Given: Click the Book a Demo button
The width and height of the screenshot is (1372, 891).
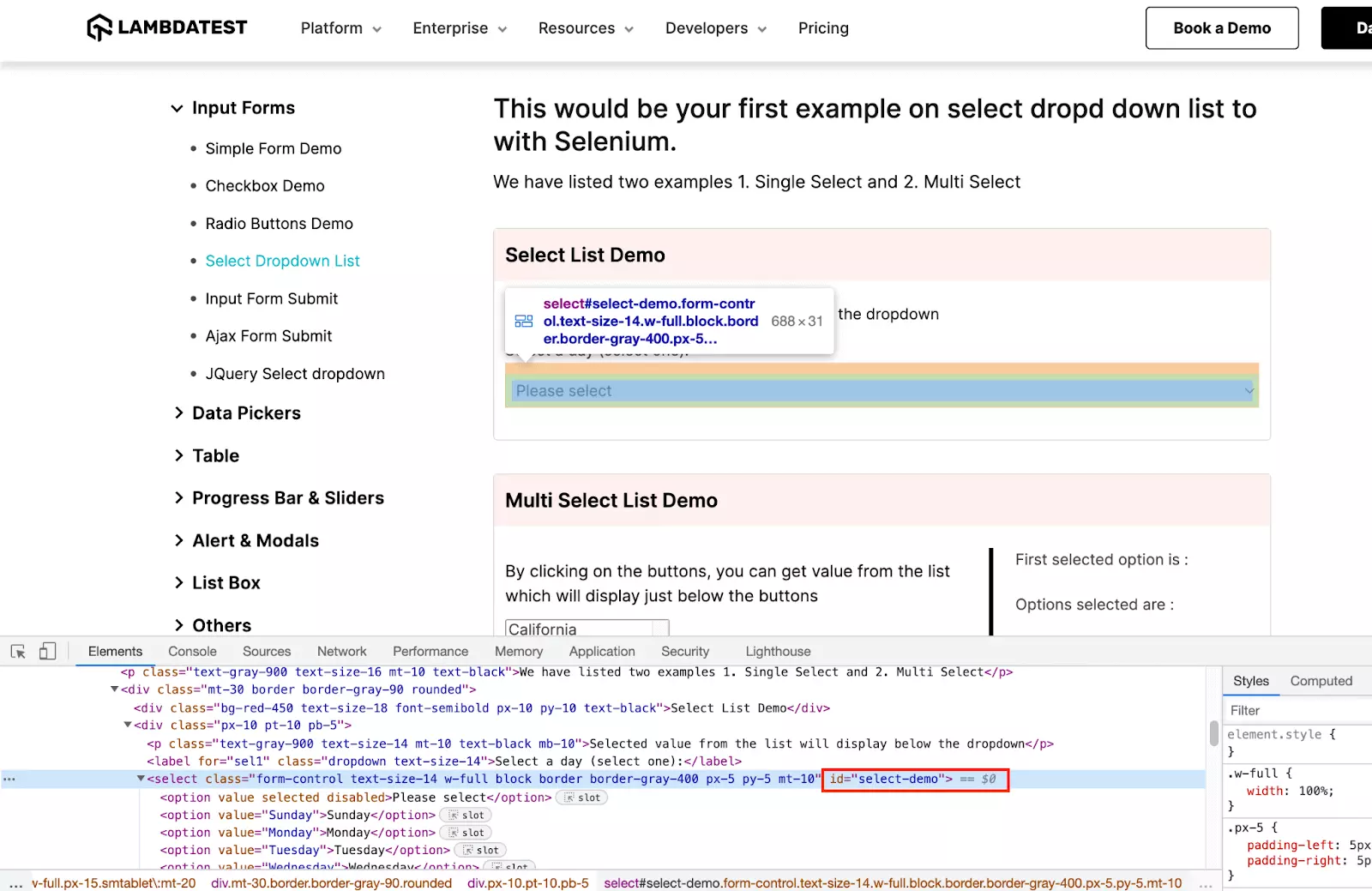Looking at the screenshot, I should [x=1221, y=28].
